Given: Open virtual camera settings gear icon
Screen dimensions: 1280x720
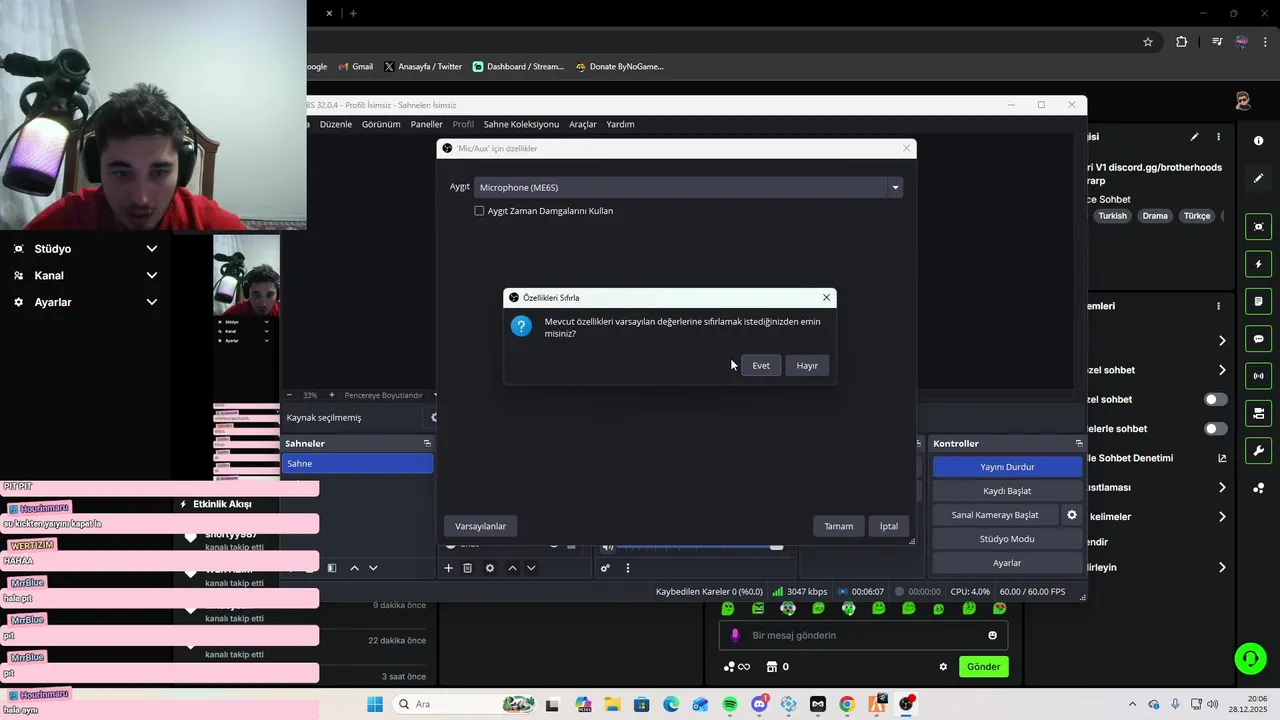Looking at the screenshot, I should click(1072, 515).
